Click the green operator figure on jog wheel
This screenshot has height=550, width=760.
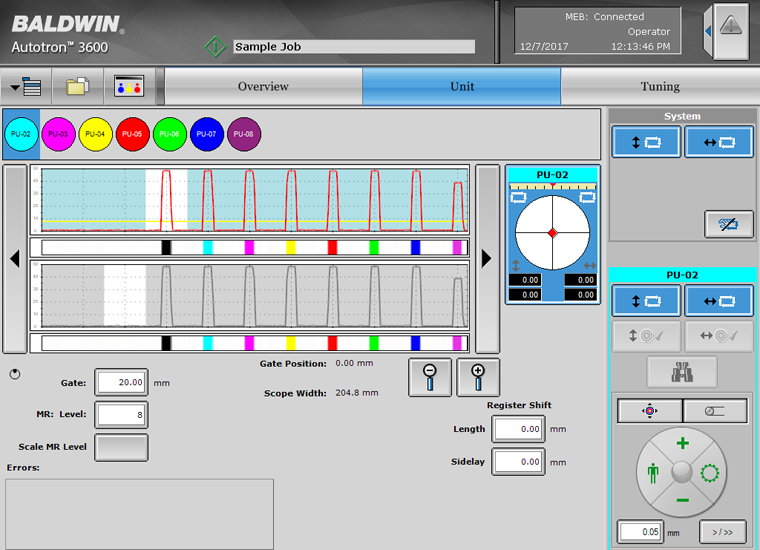[653, 473]
